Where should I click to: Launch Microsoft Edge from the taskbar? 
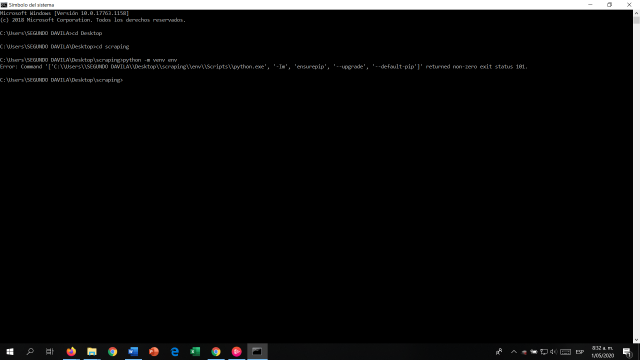click(x=175, y=351)
